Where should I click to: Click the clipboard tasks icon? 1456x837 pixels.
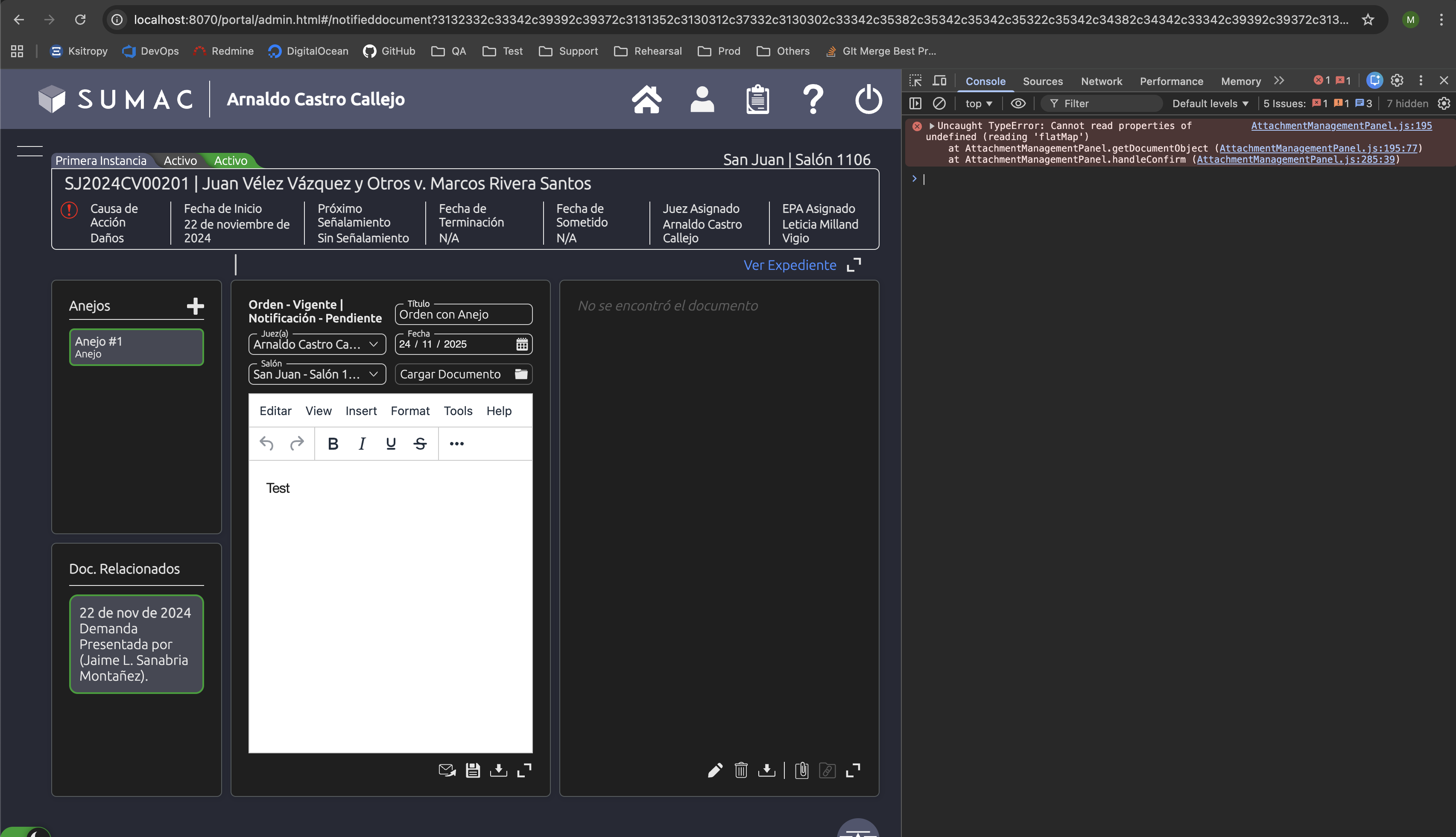point(757,100)
